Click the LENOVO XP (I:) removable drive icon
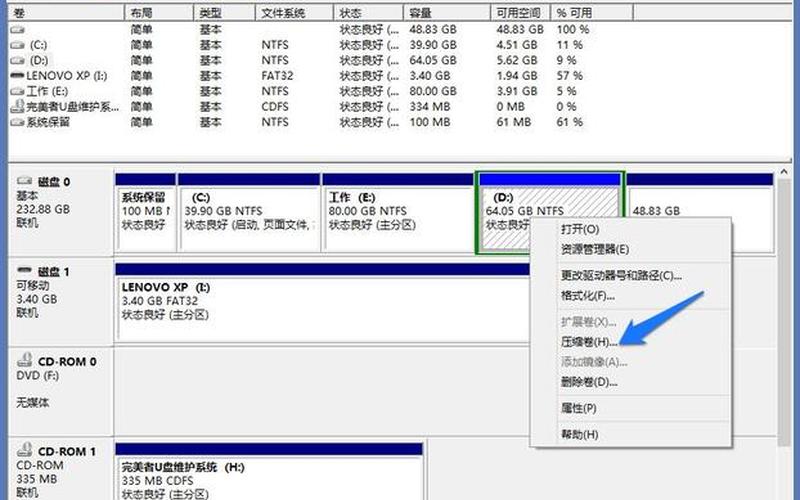 [17, 76]
